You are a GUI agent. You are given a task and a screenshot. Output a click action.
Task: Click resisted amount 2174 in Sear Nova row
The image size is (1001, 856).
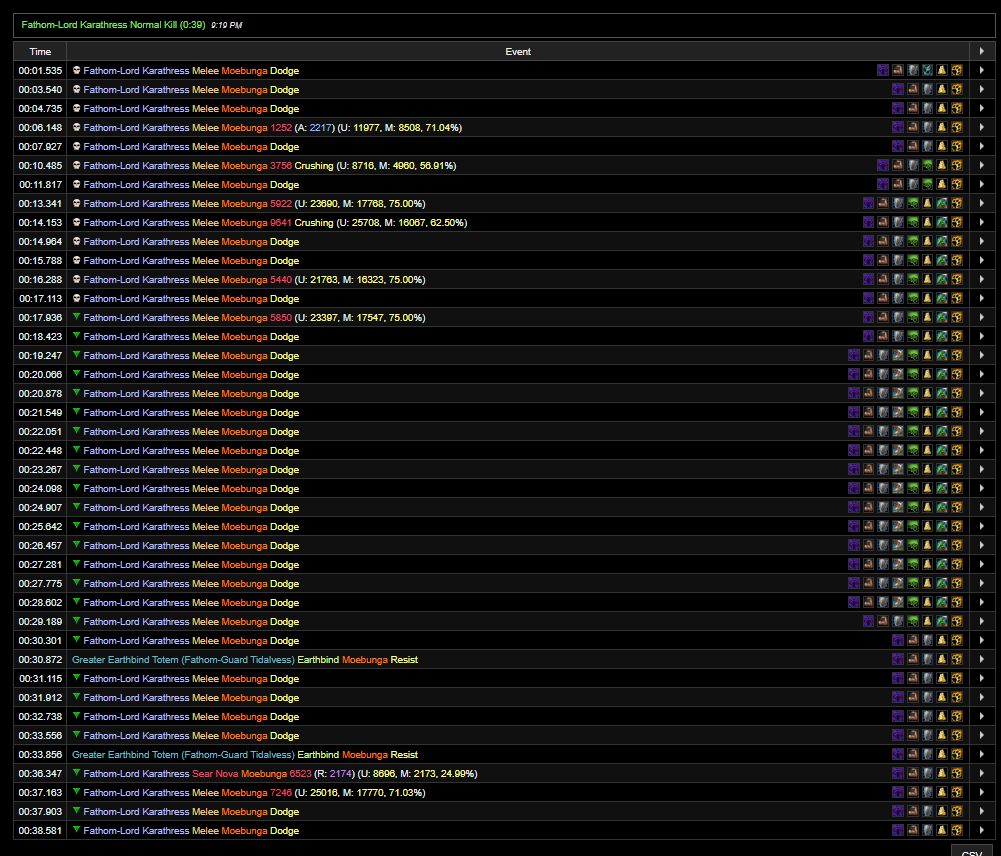point(340,774)
